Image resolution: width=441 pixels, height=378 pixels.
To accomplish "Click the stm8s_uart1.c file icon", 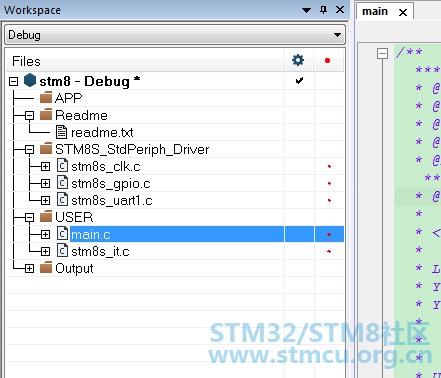I will (x=62, y=200).
